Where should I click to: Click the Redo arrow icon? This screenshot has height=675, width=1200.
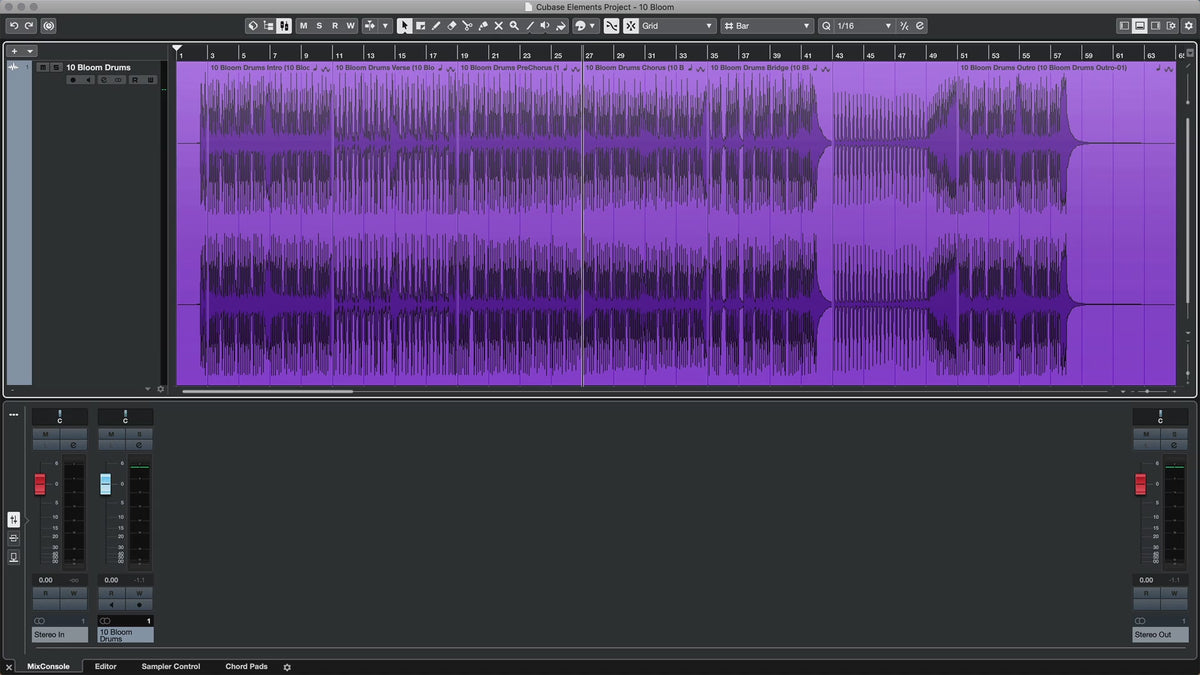tap(29, 26)
